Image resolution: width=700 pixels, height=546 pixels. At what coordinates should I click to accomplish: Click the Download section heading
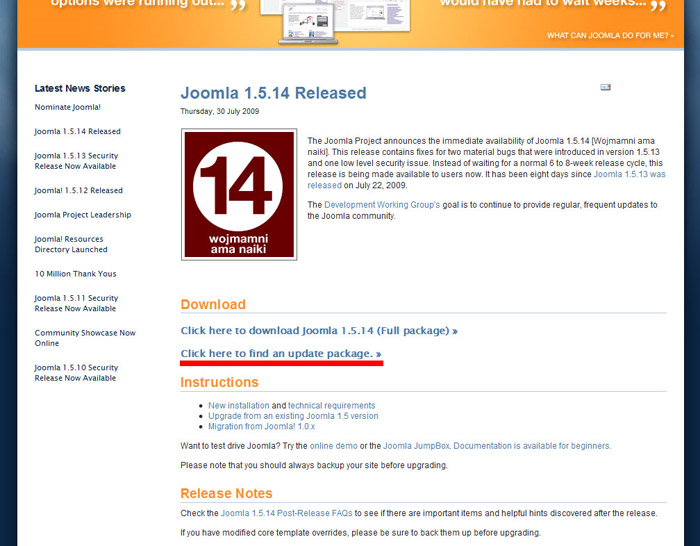pyautogui.click(x=213, y=304)
